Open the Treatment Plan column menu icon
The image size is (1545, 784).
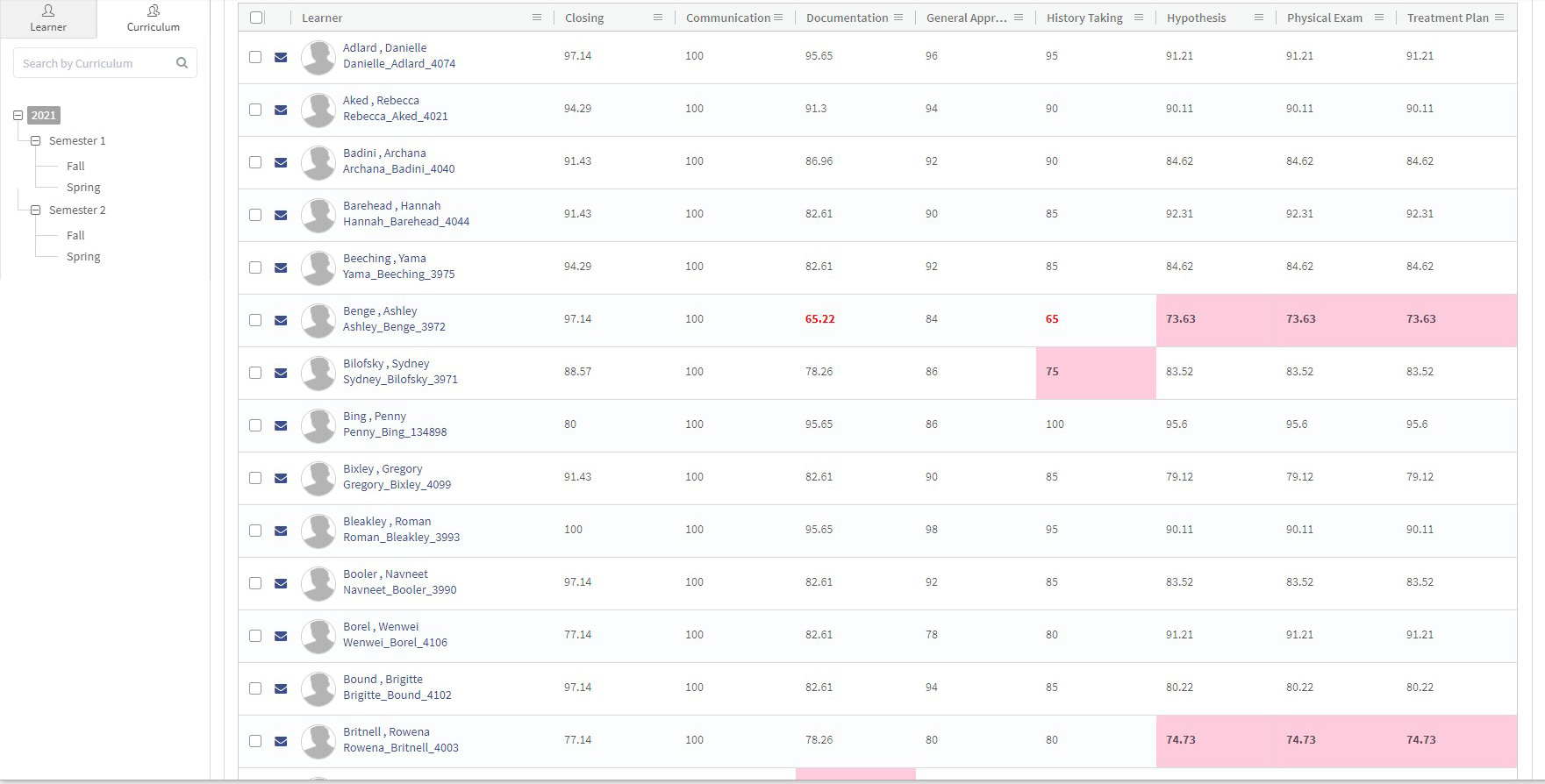tap(1499, 18)
